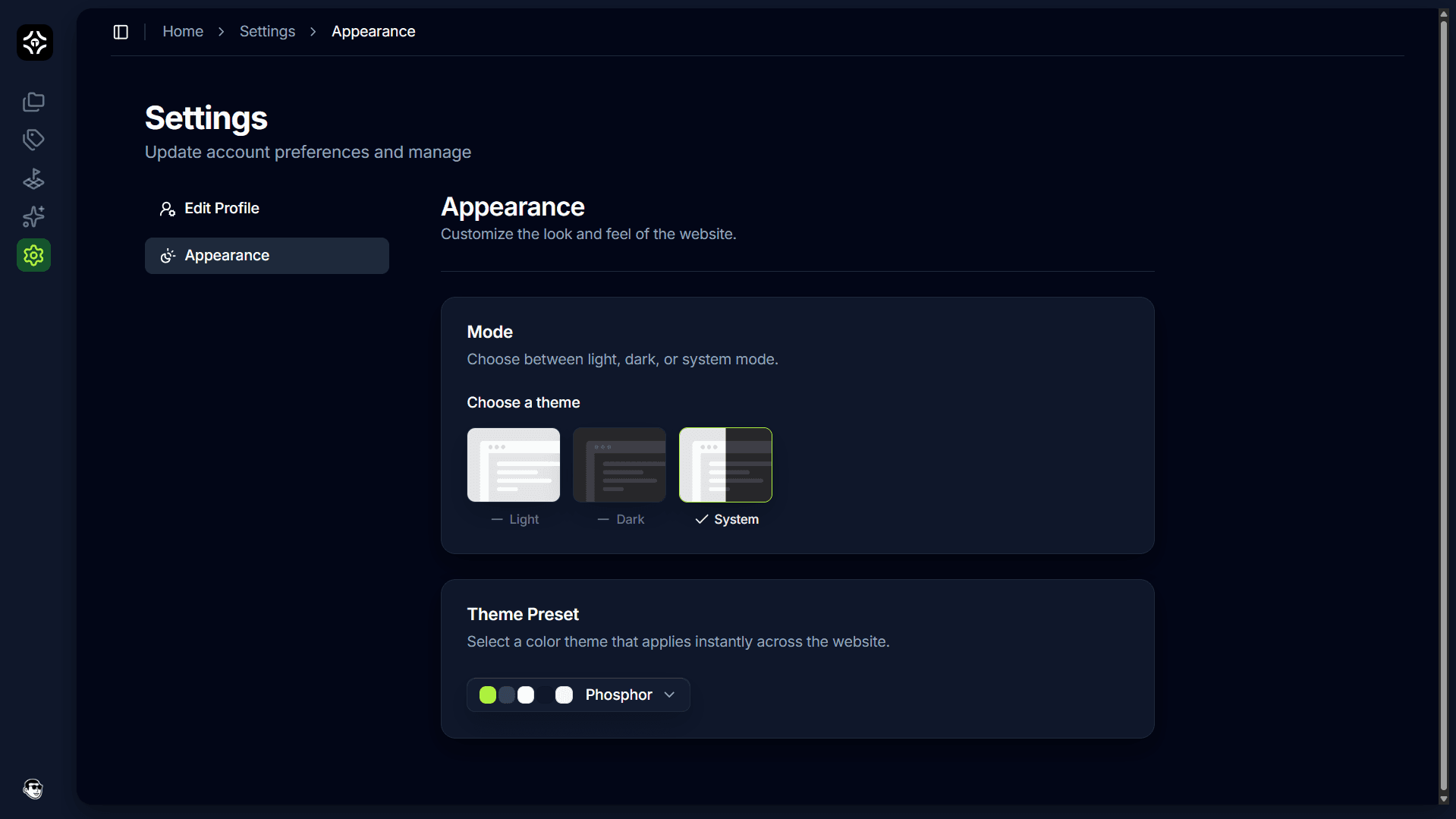Click the scrollbar down arrow

tap(1444, 799)
